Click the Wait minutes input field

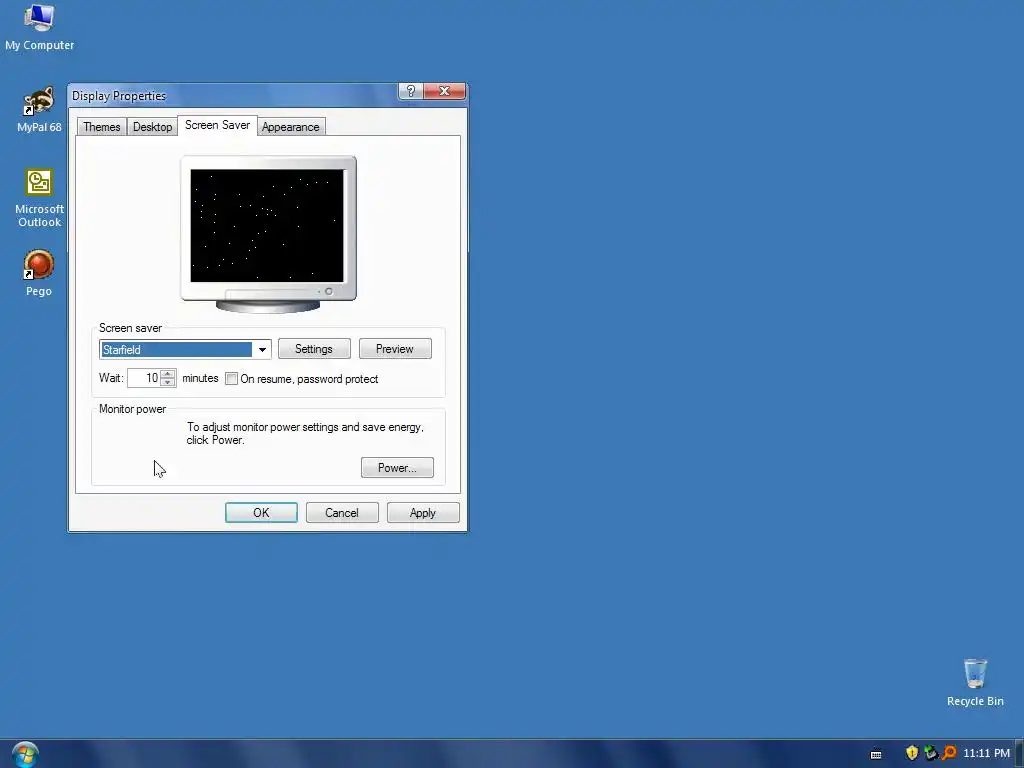144,378
